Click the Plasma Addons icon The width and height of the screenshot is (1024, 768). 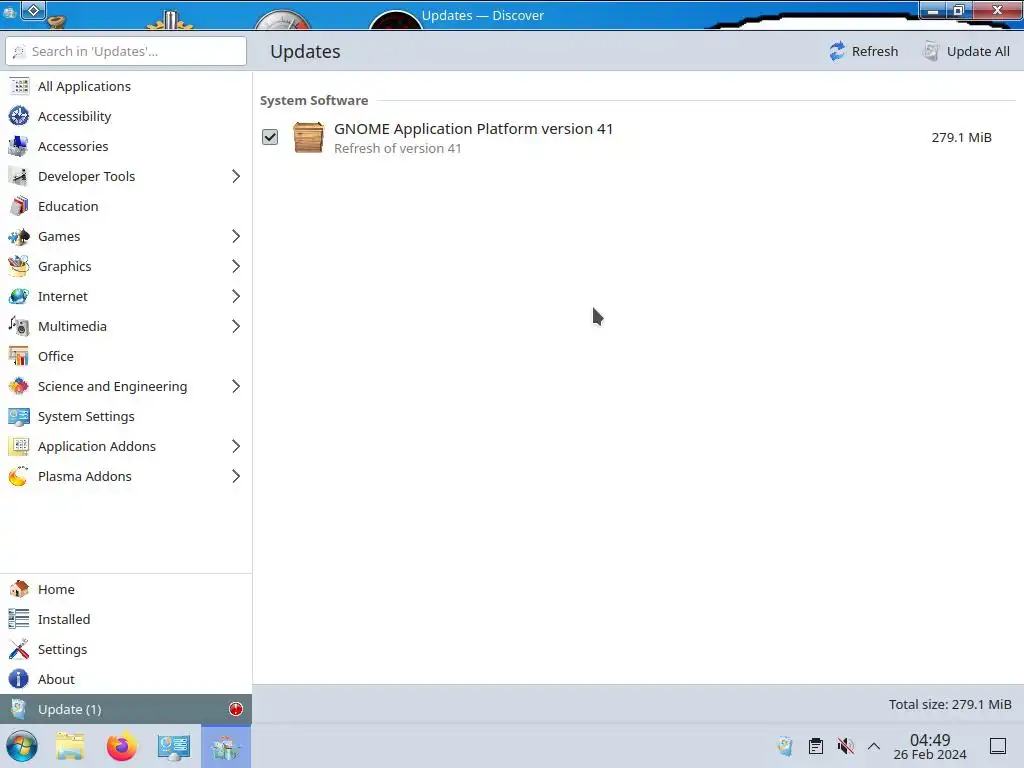click(19, 477)
